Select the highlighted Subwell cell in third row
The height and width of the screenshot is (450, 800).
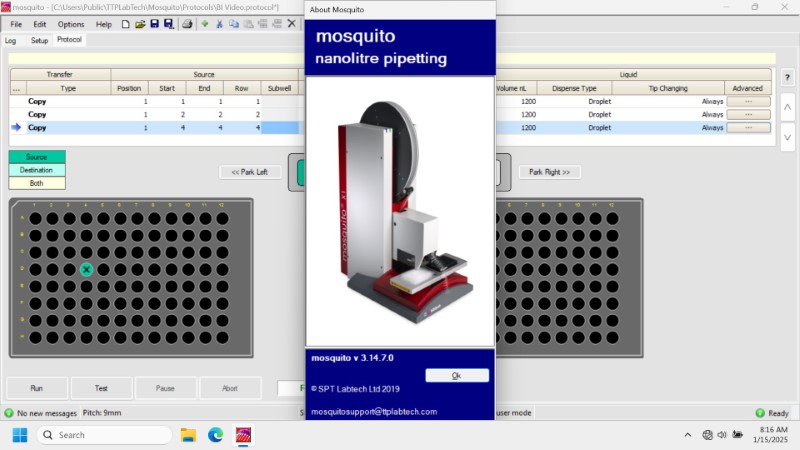pos(280,128)
